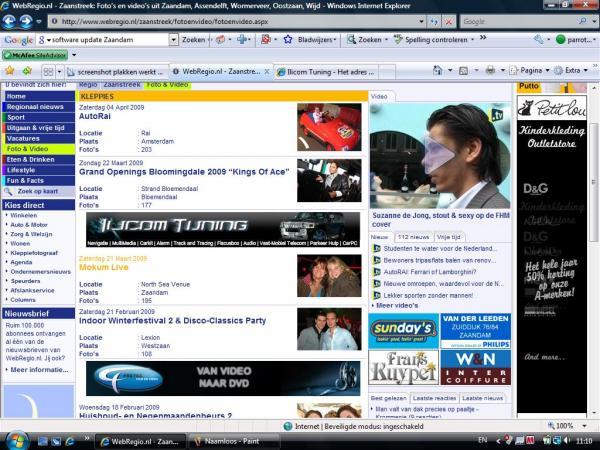Click the browser Forward arrow button
This screenshot has width=600, height=450.
pyautogui.click(x=26, y=22)
